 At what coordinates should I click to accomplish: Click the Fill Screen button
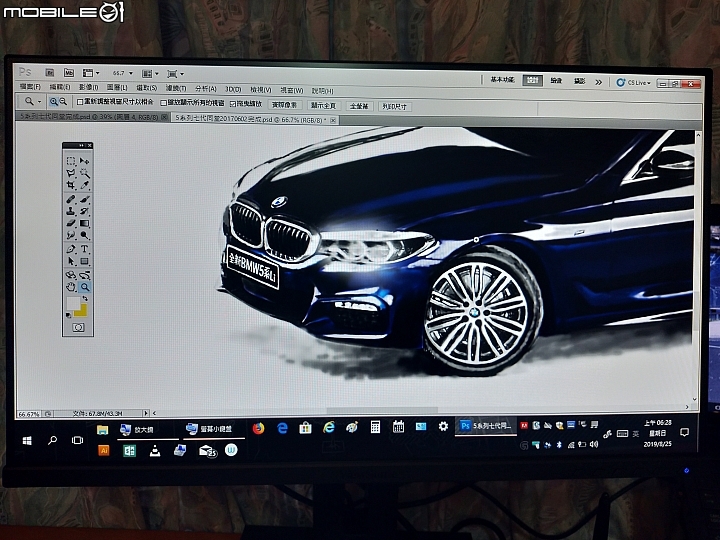click(359, 106)
